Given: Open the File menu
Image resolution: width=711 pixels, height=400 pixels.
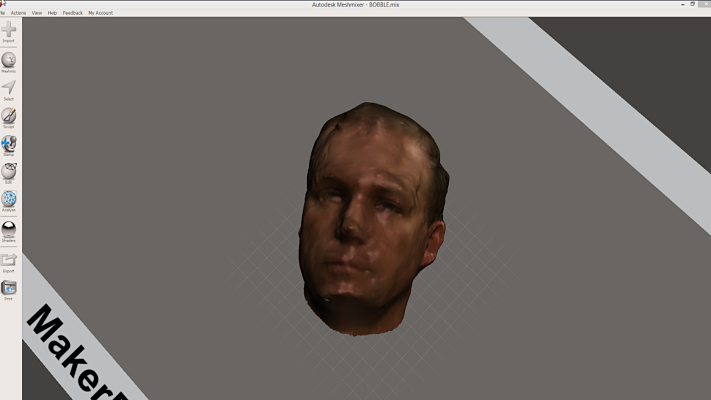Looking at the screenshot, I should 2,13.
